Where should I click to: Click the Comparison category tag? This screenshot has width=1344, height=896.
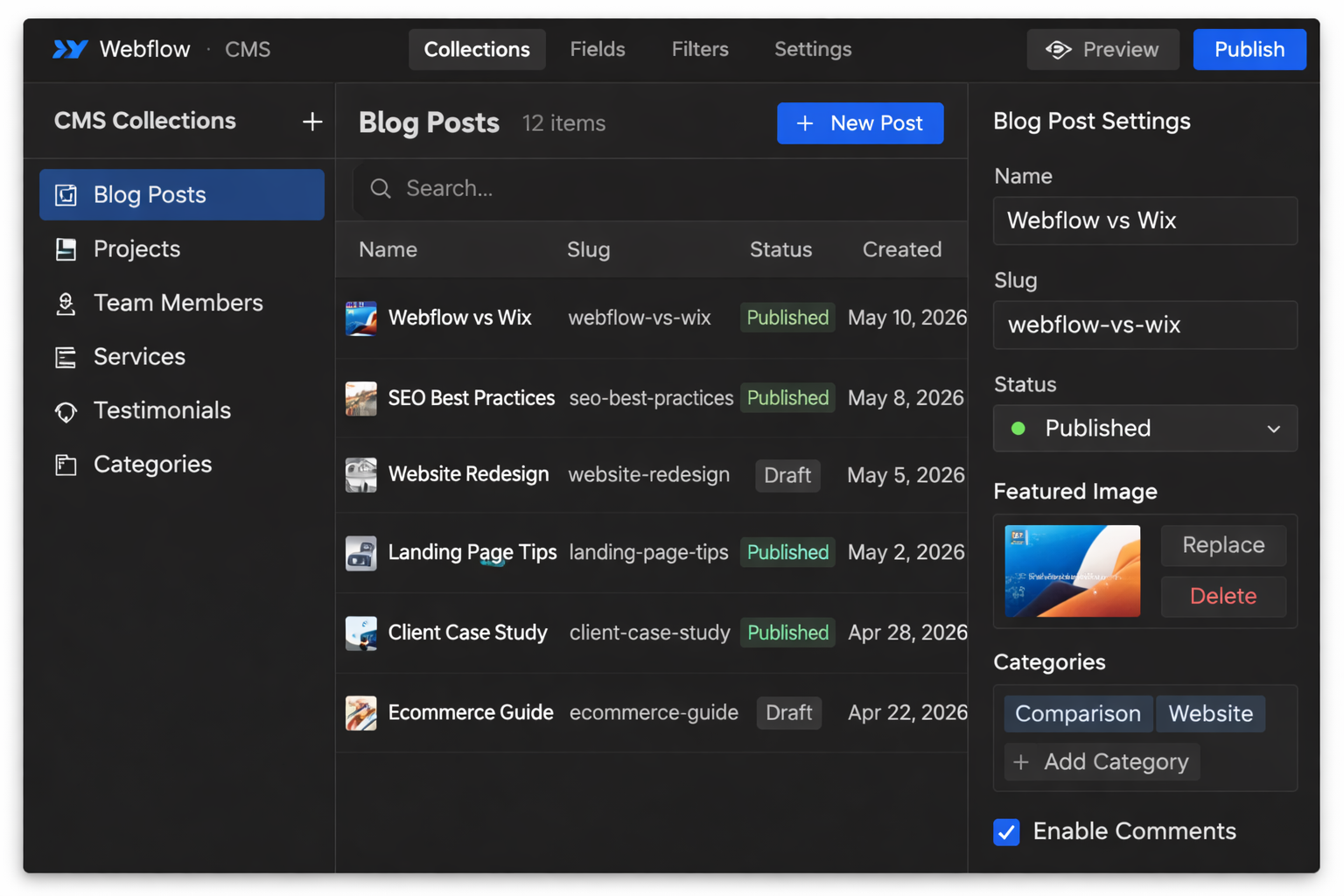click(1078, 714)
